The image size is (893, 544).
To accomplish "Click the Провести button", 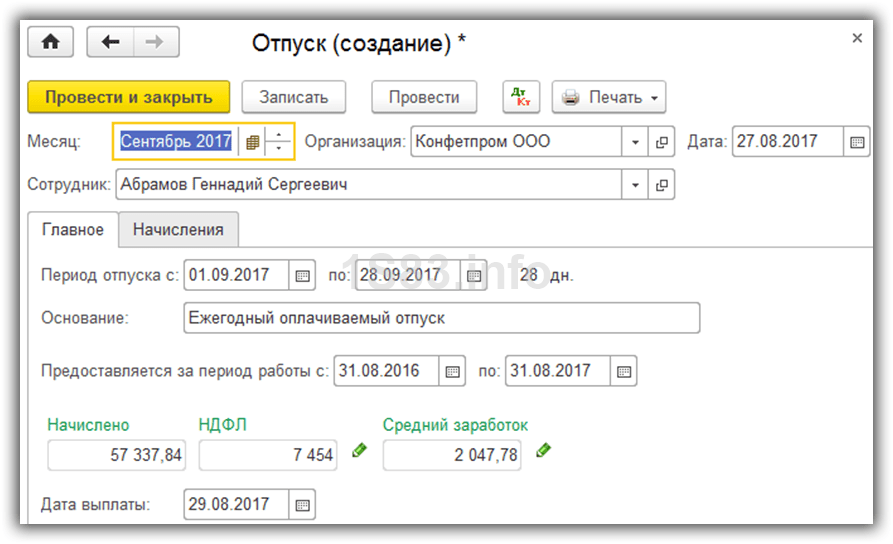I will 424,97.
